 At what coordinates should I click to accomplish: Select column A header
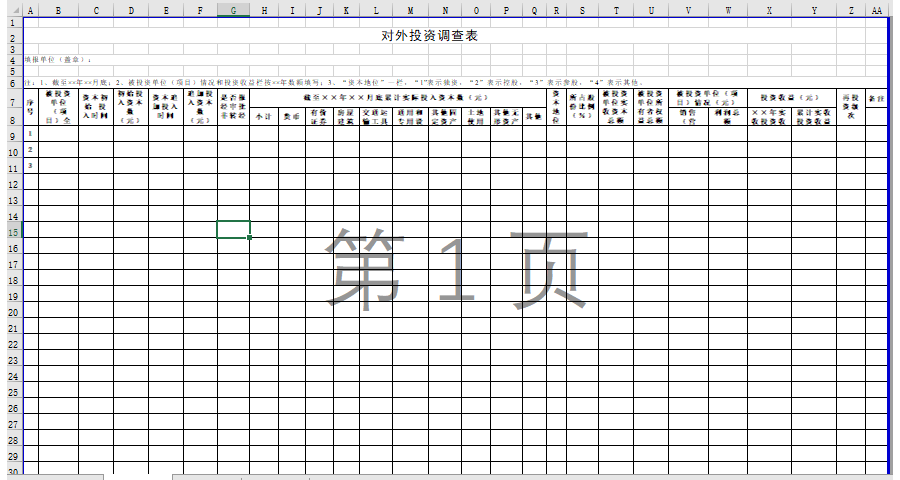click(x=30, y=10)
